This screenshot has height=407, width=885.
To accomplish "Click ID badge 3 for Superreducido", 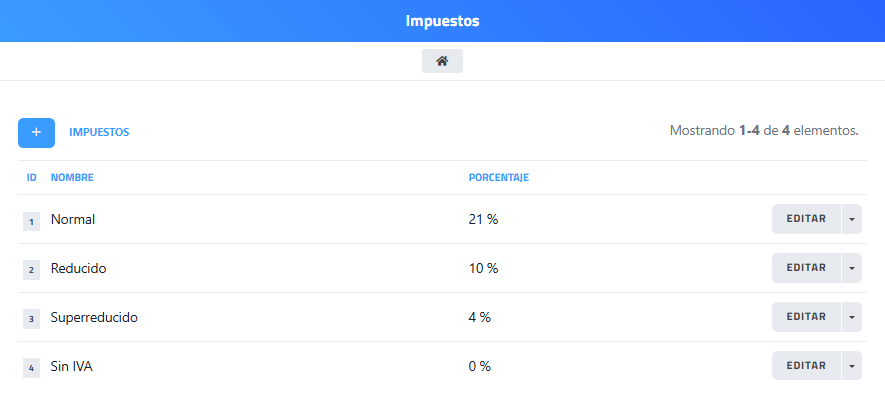I will (x=31, y=318).
